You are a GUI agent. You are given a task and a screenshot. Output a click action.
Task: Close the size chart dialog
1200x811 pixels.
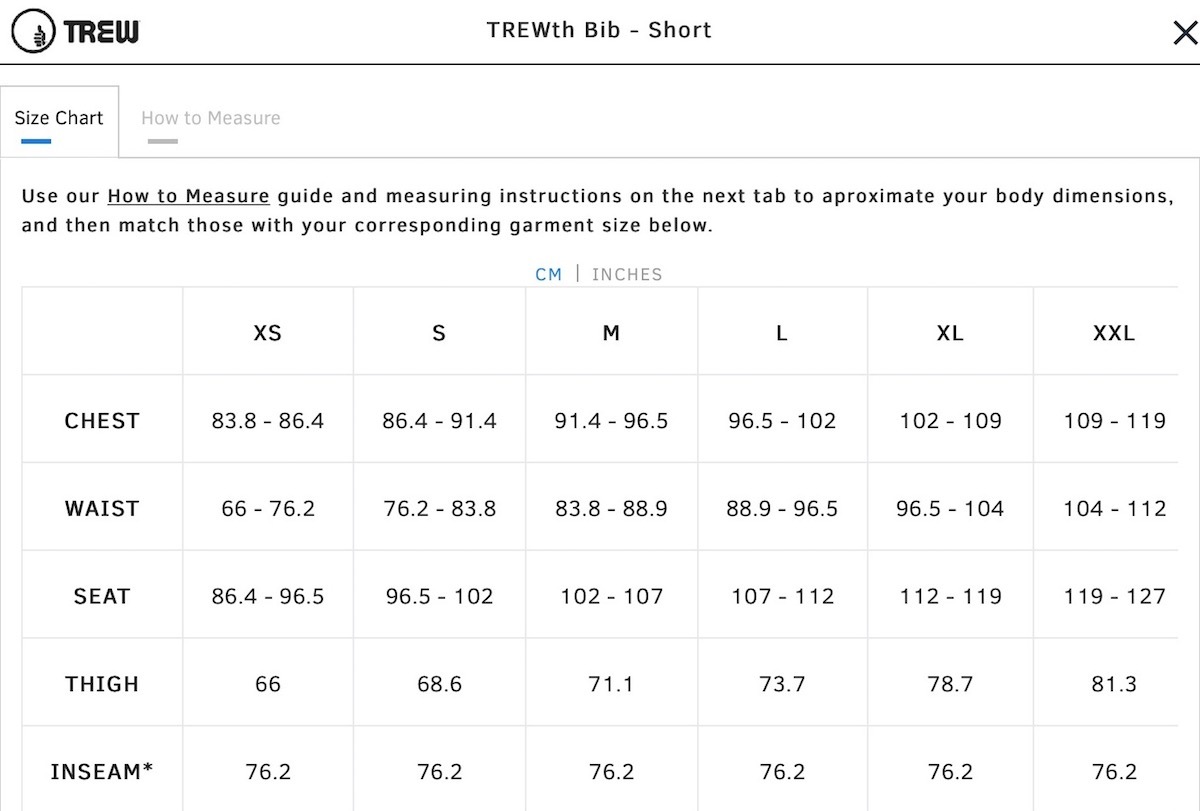click(x=1185, y=34)
